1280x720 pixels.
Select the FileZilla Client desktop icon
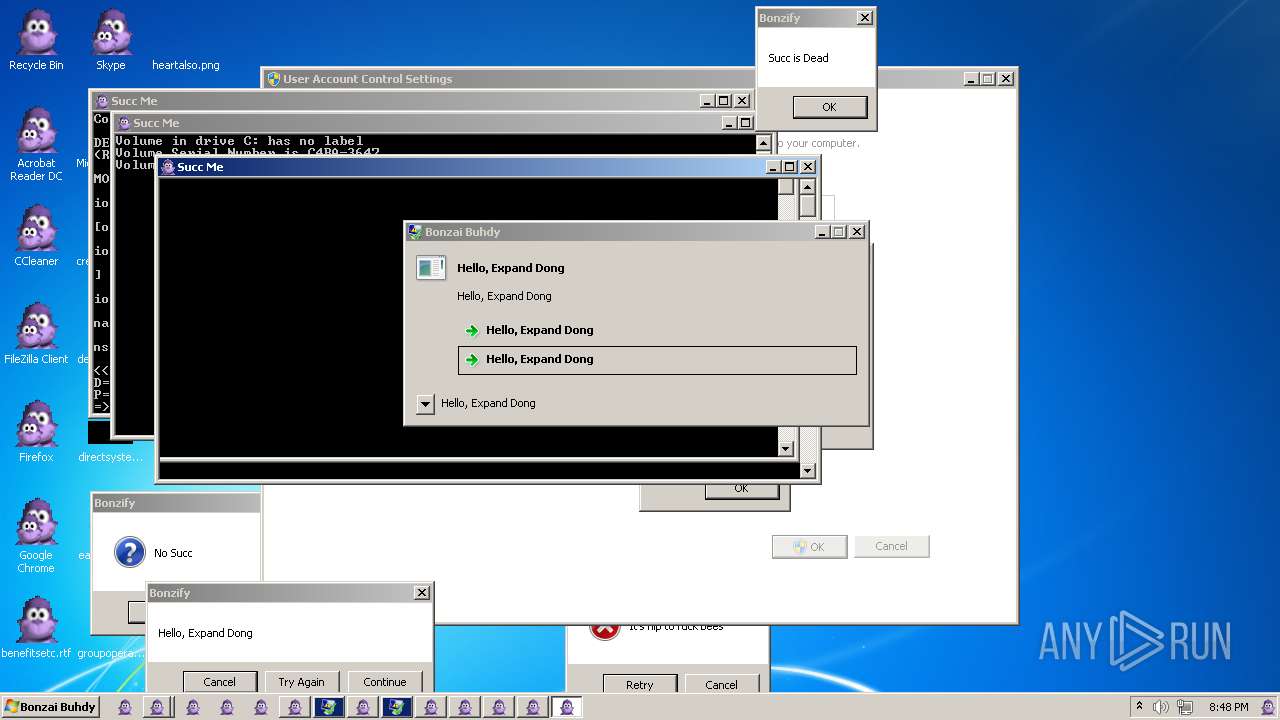point(36,334)
